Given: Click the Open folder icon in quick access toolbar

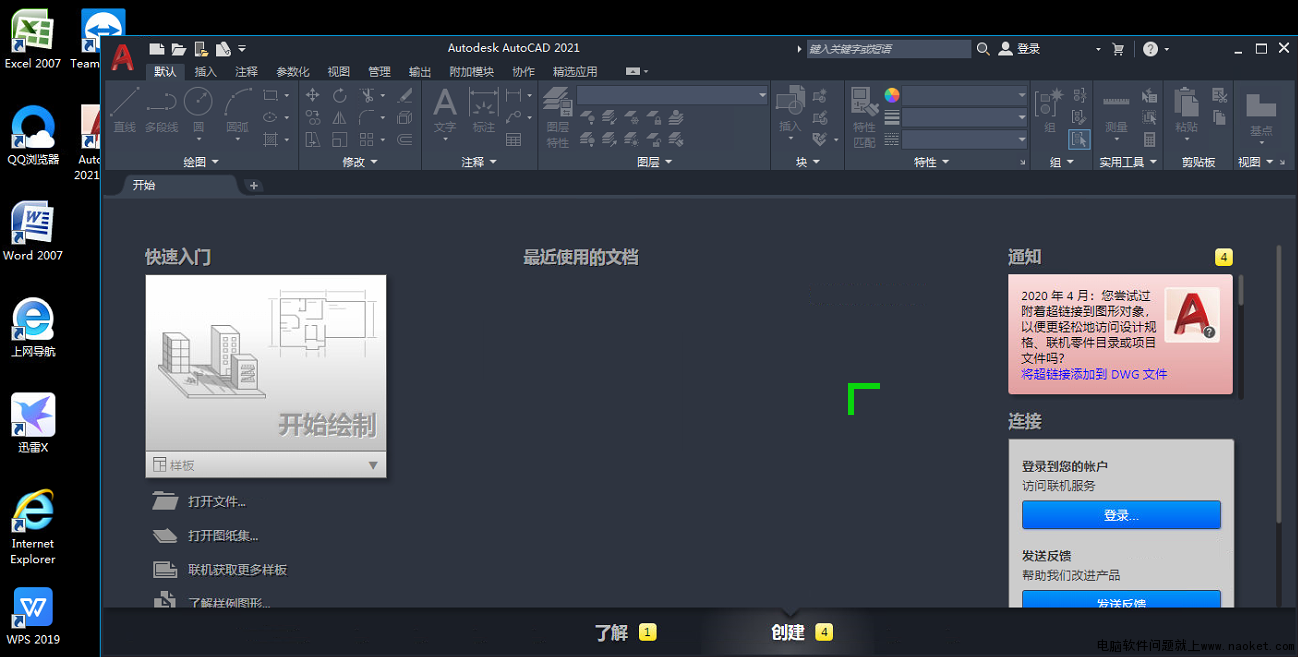Looking at the screenshot, I should tap(178, 48).
